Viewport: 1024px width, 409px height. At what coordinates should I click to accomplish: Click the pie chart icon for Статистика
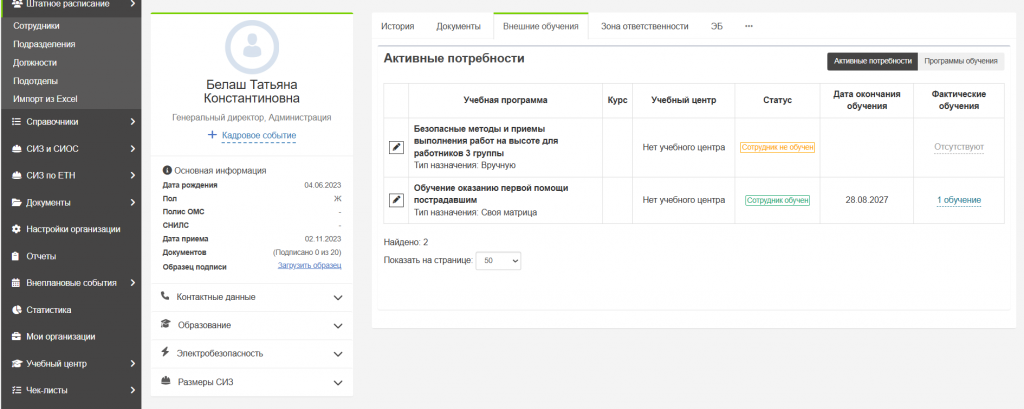pos(17,310)
